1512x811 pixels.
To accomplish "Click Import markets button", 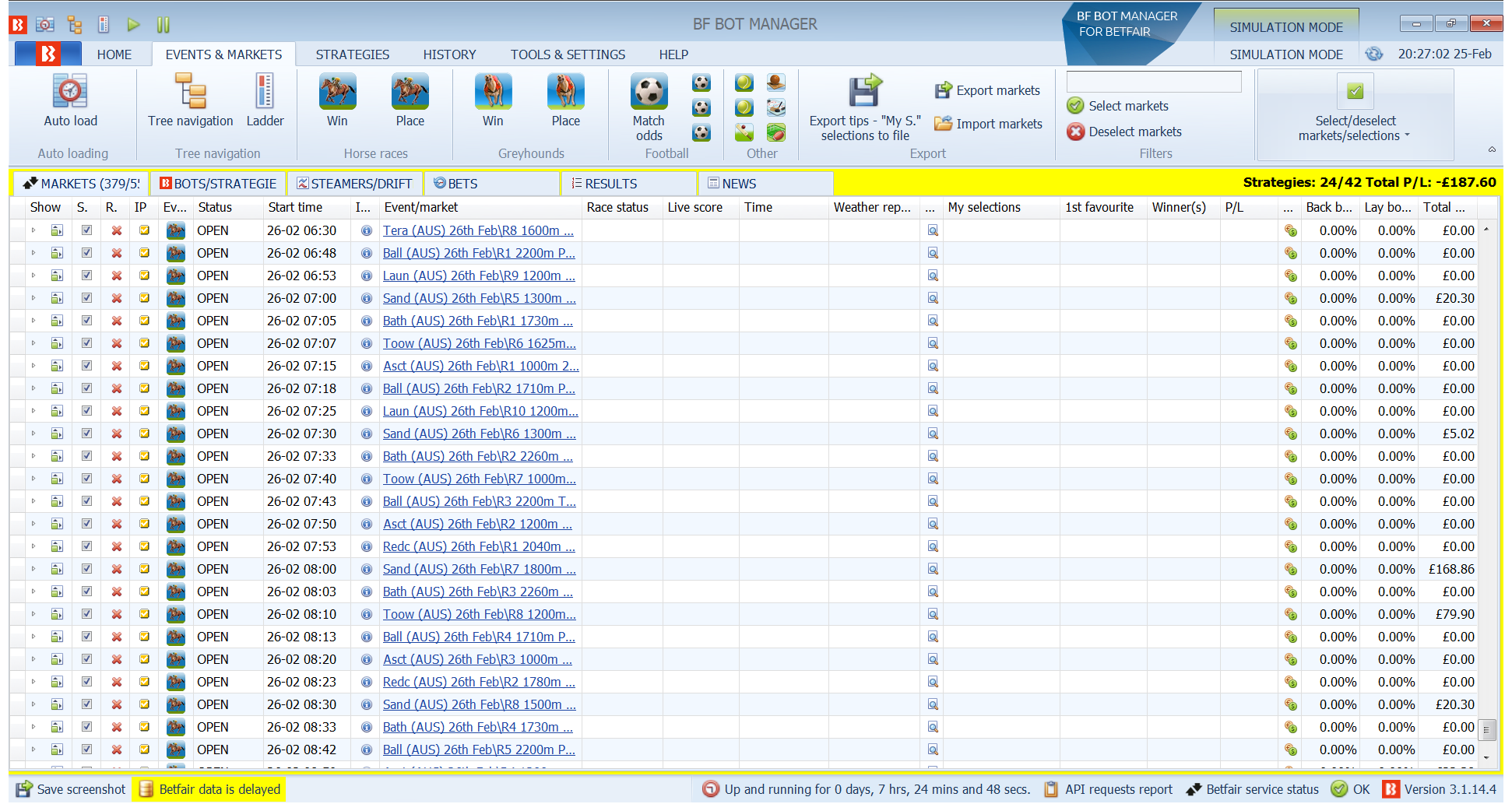I will click(x=988, y=124).
